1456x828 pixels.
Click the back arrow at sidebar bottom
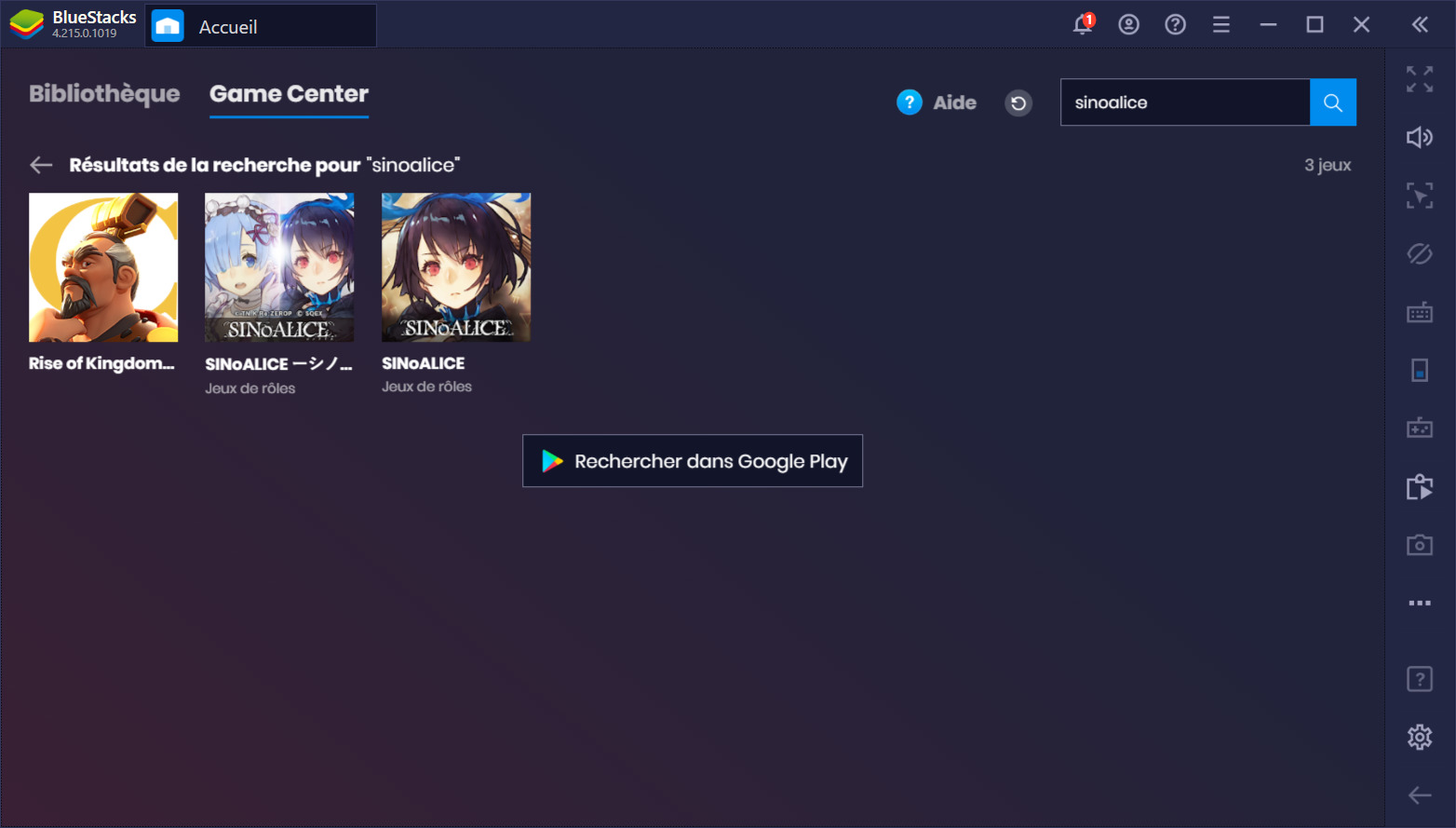pos(1420,795)
